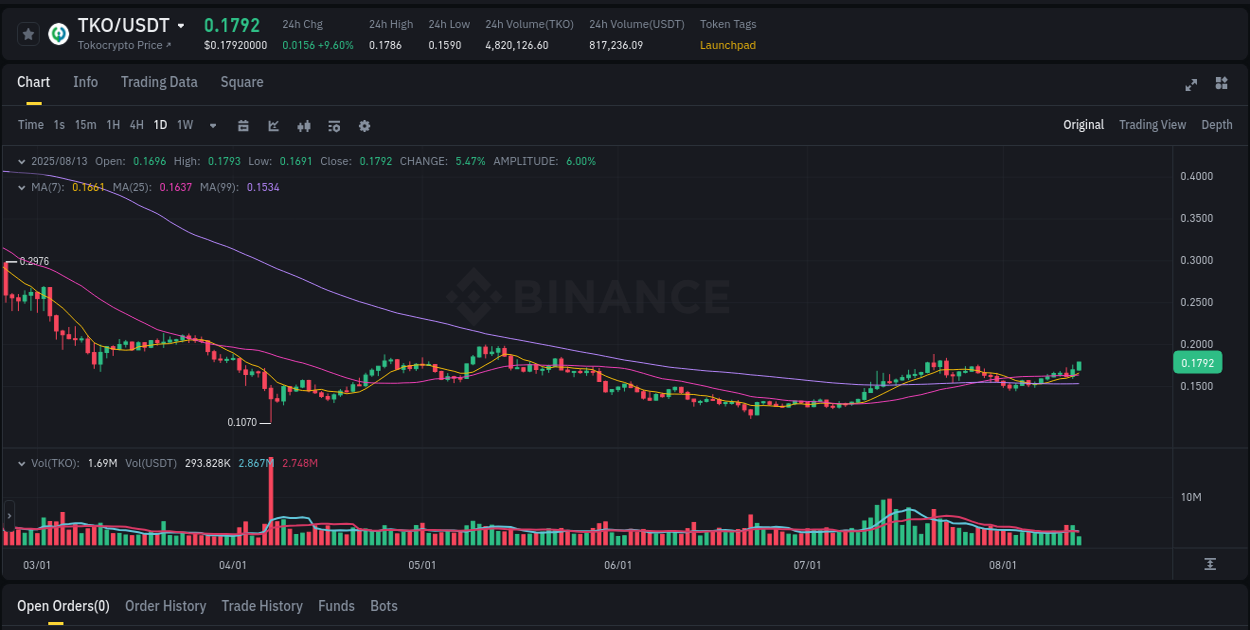Open the Order History tab

coord(165,606)
